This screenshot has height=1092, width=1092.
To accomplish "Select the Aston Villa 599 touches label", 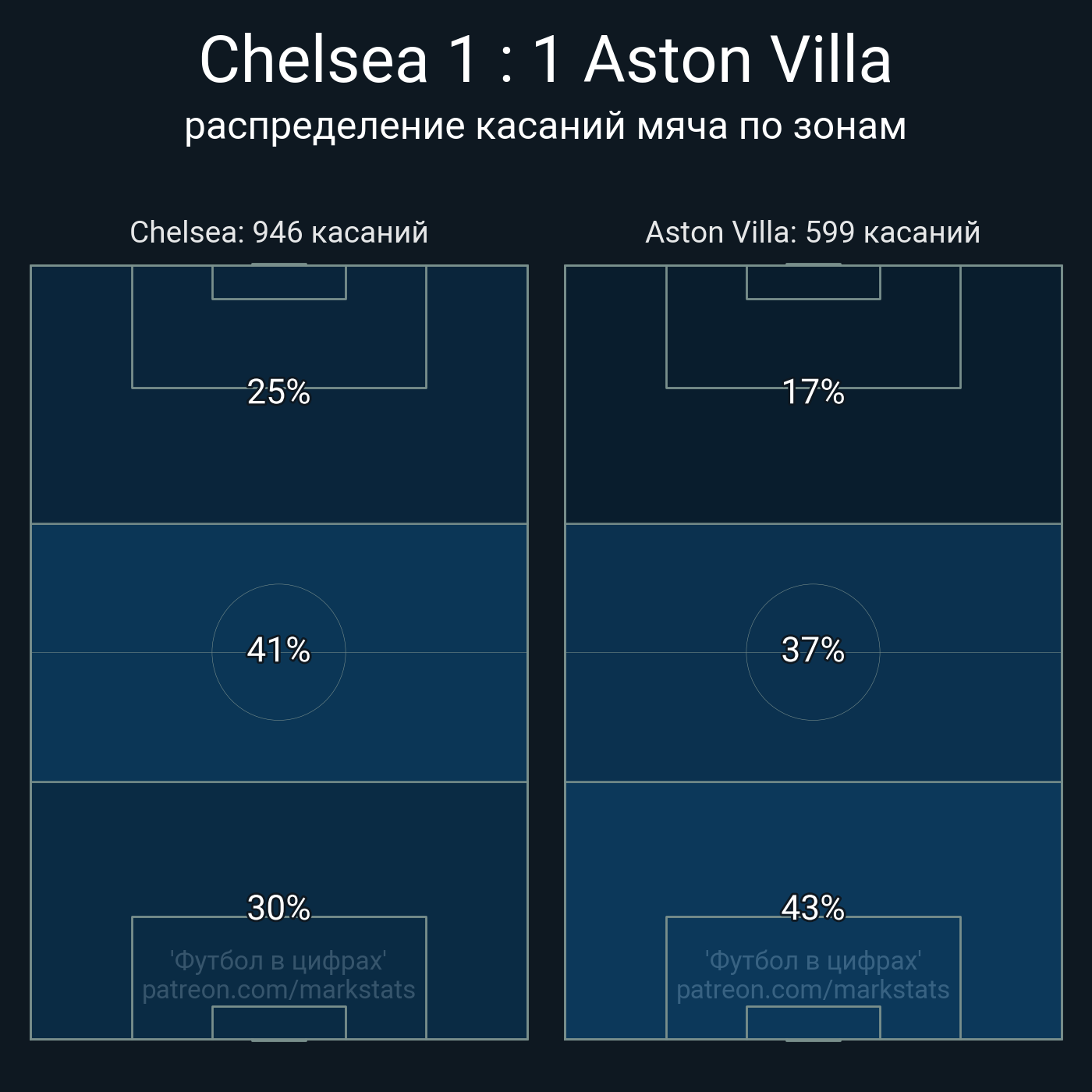I will click(x=813, y=232).
